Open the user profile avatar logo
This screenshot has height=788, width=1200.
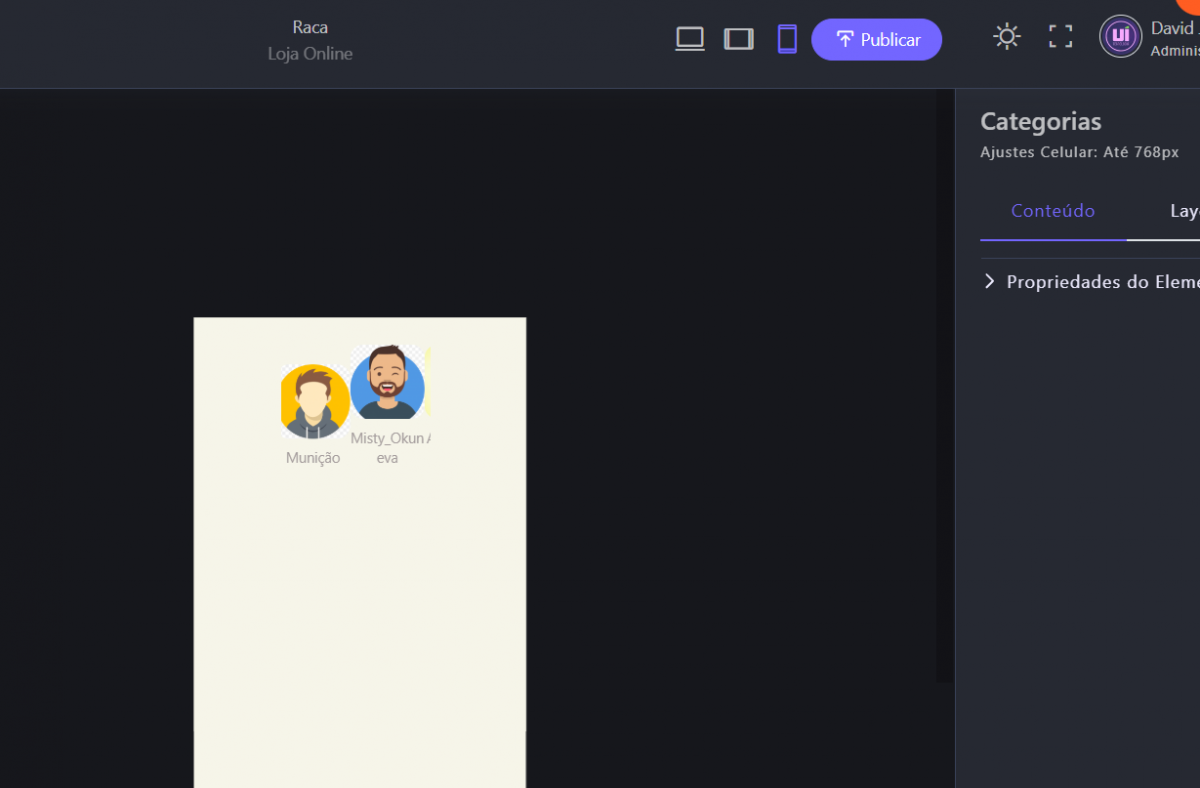click(1120, 37)
